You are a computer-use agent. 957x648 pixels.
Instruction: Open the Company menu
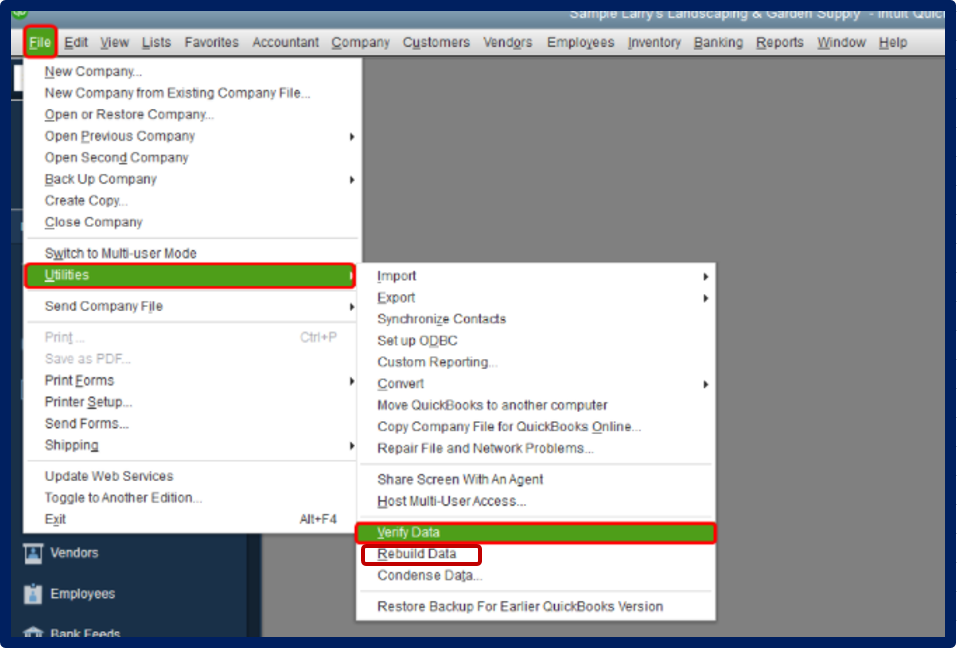pyautogui.click(x=360, y=43)
